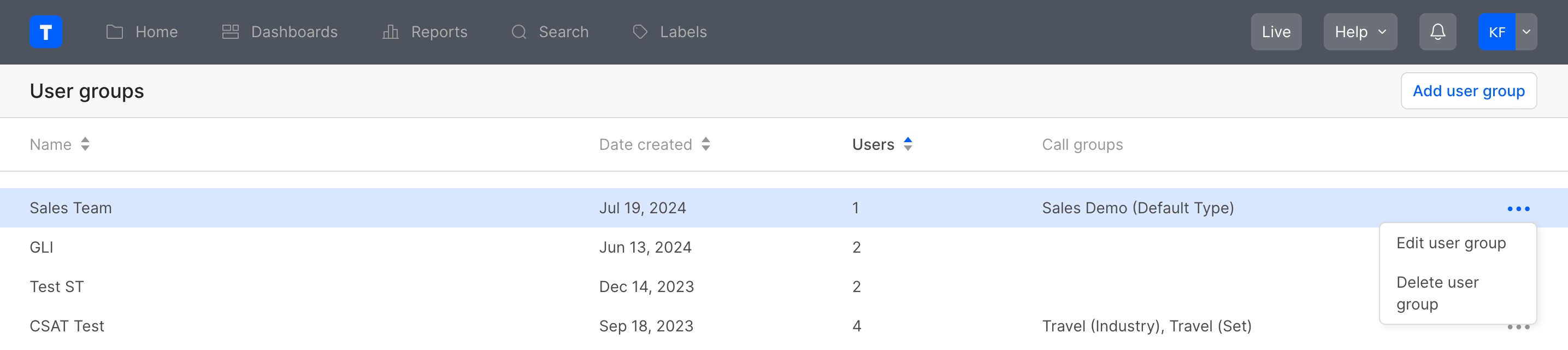Select the Labels tag icon
Viewport: 1568px width, 350px height.
[640, 32]
